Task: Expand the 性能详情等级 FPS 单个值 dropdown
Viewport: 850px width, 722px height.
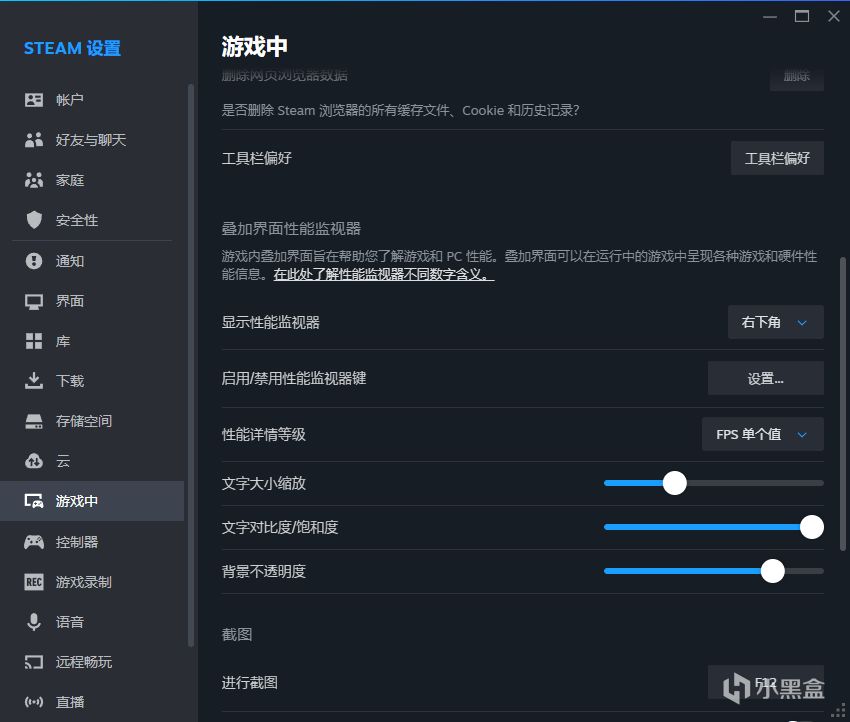Action: point(763,434)
